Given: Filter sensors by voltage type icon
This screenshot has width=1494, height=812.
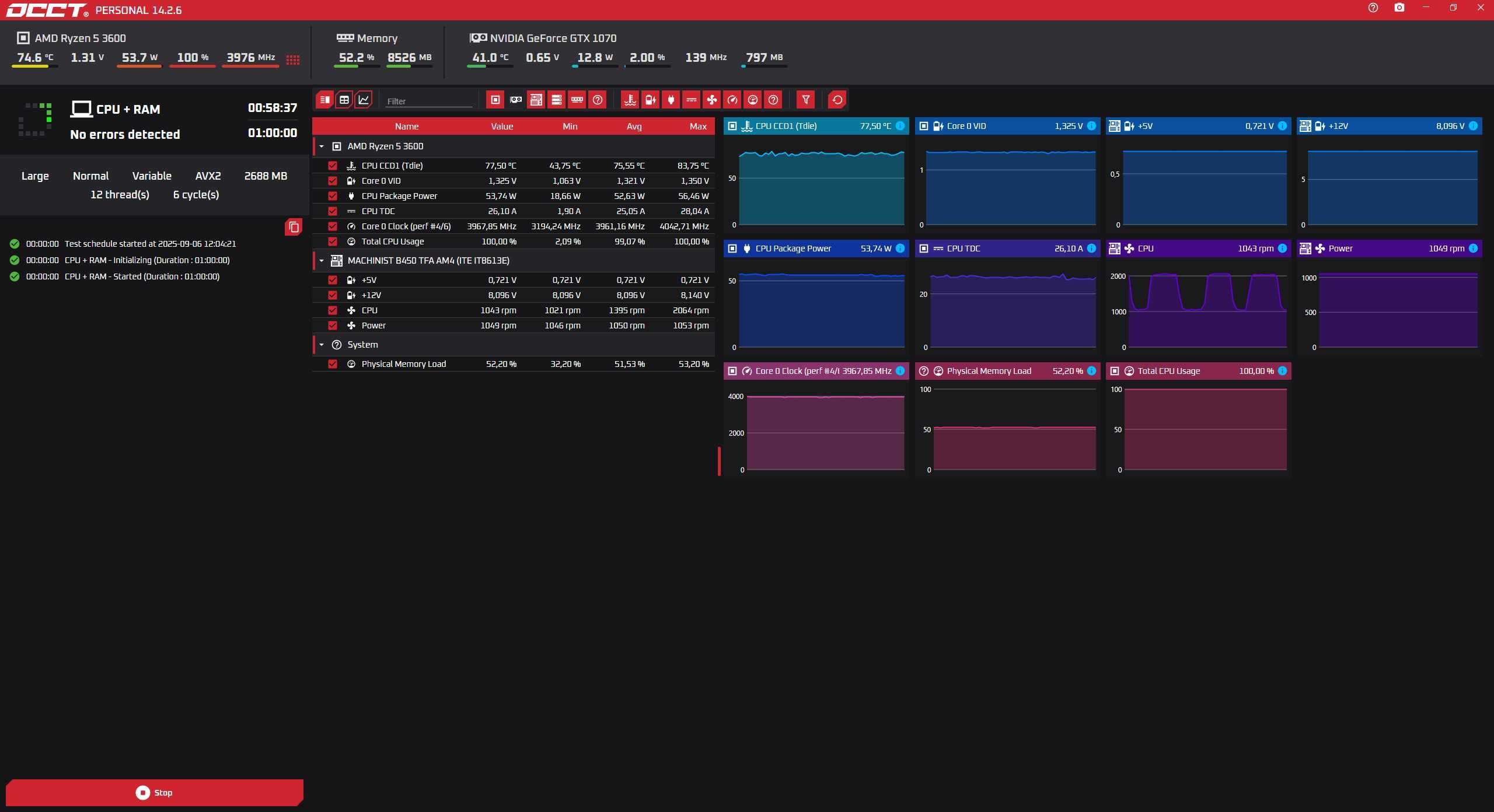Looking at the screenshot, I should pos(650,100).
